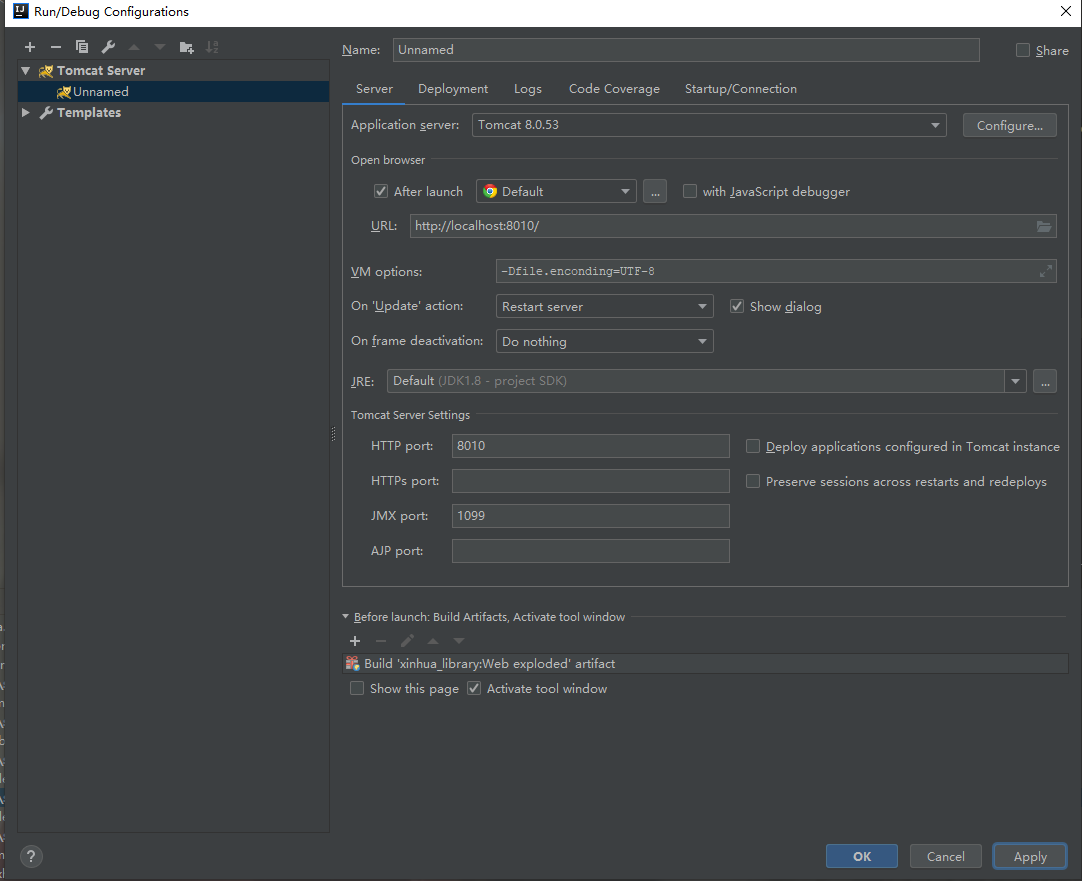The width and height of the screenshot is (1082, 881).
Task: Open Default browser dropdown
Action: point(555,191)
